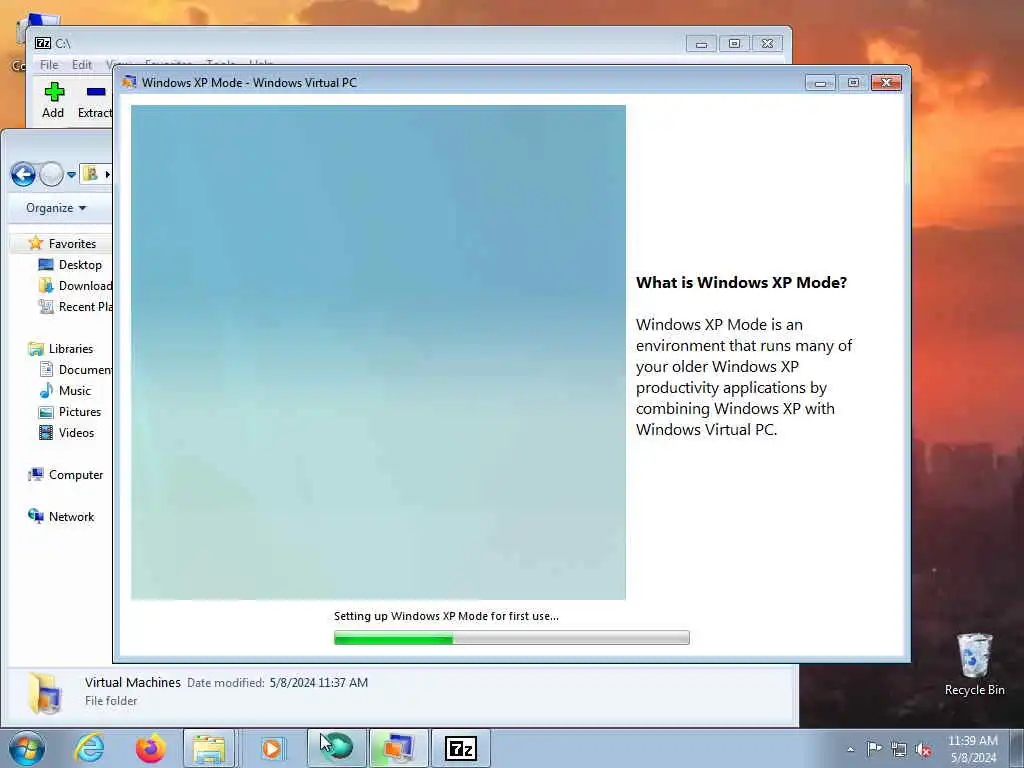Click the green globe taskbar icon
Screen dimensions: 1024x768
337,748
